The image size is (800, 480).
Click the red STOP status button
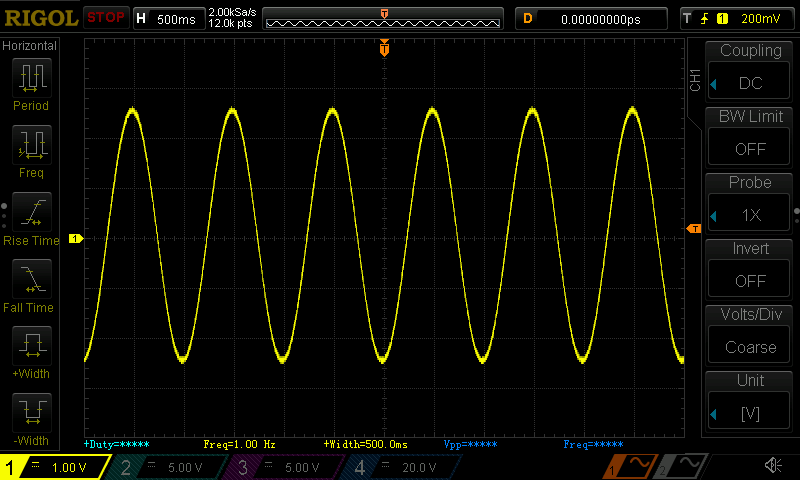click(x=106, y=18)
